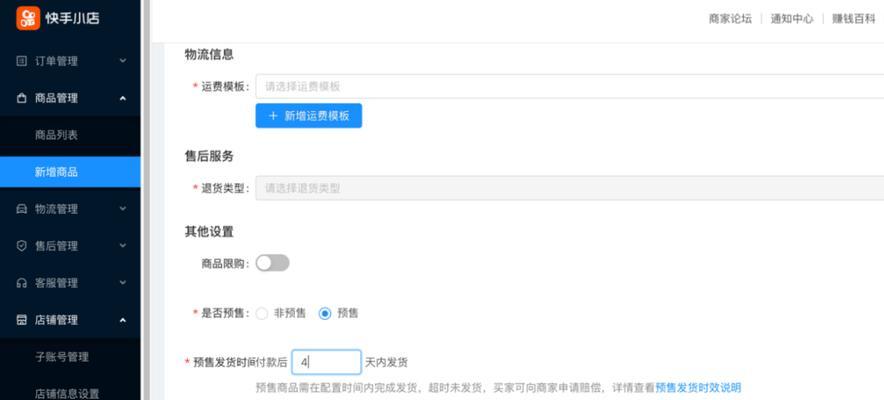Expand the 订单管理 menu chevron
The image size is (884, 400).
pos(122,61)
